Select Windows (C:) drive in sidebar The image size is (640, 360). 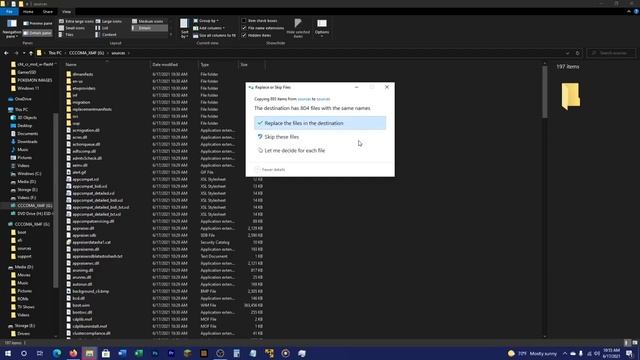point(29,173)
